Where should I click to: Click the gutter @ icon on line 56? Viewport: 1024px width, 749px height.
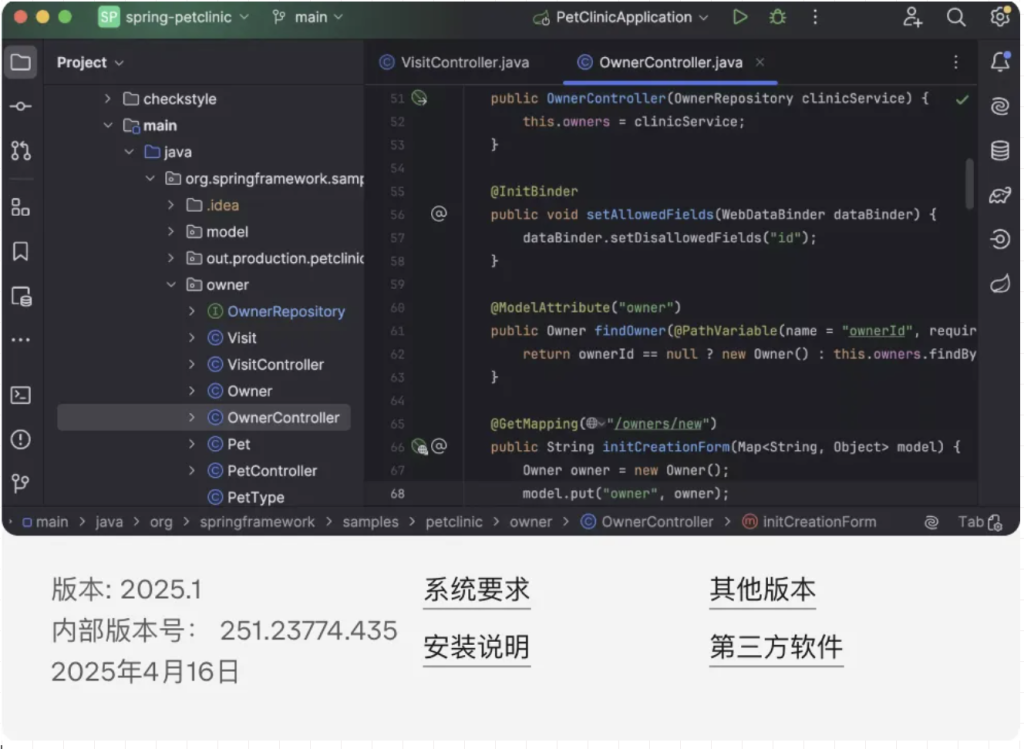click(439, 214)
